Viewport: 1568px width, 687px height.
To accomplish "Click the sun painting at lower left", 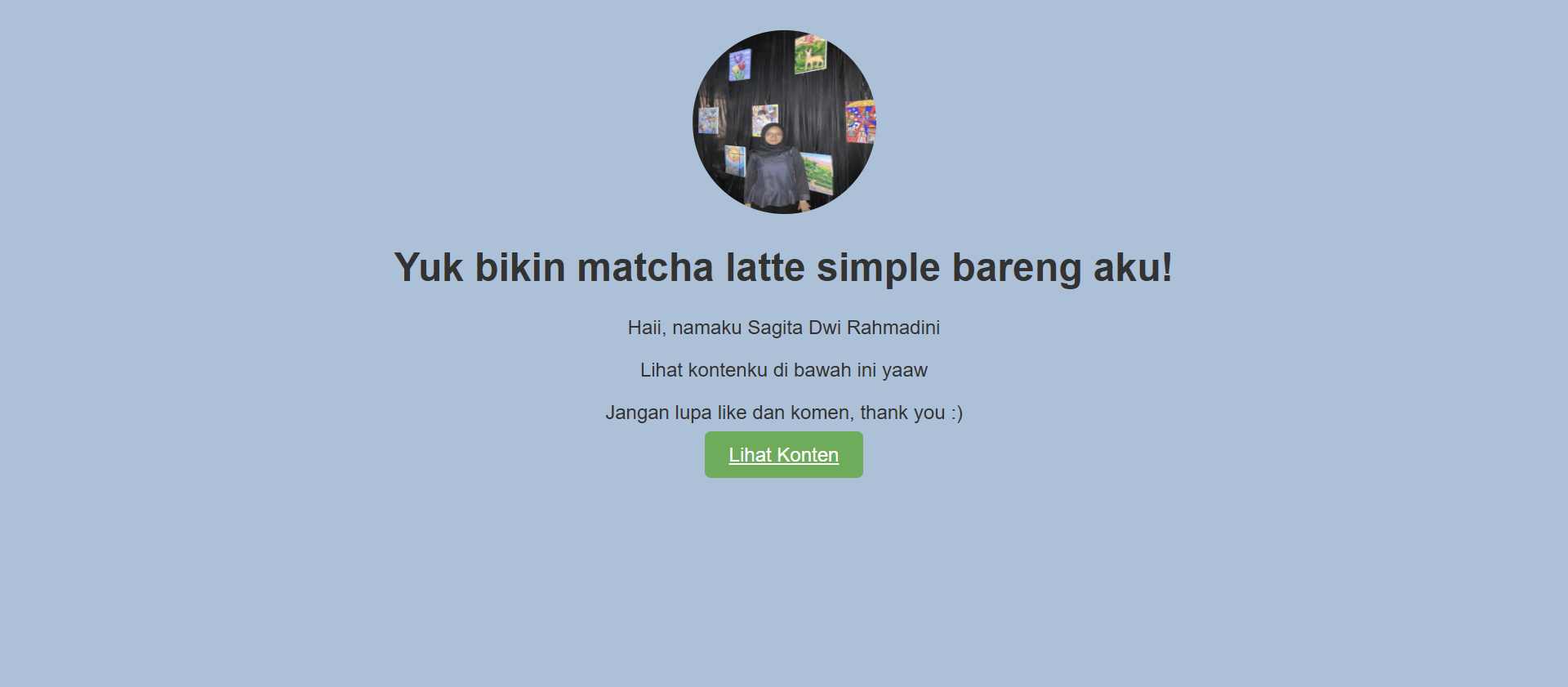I will 735,160.
